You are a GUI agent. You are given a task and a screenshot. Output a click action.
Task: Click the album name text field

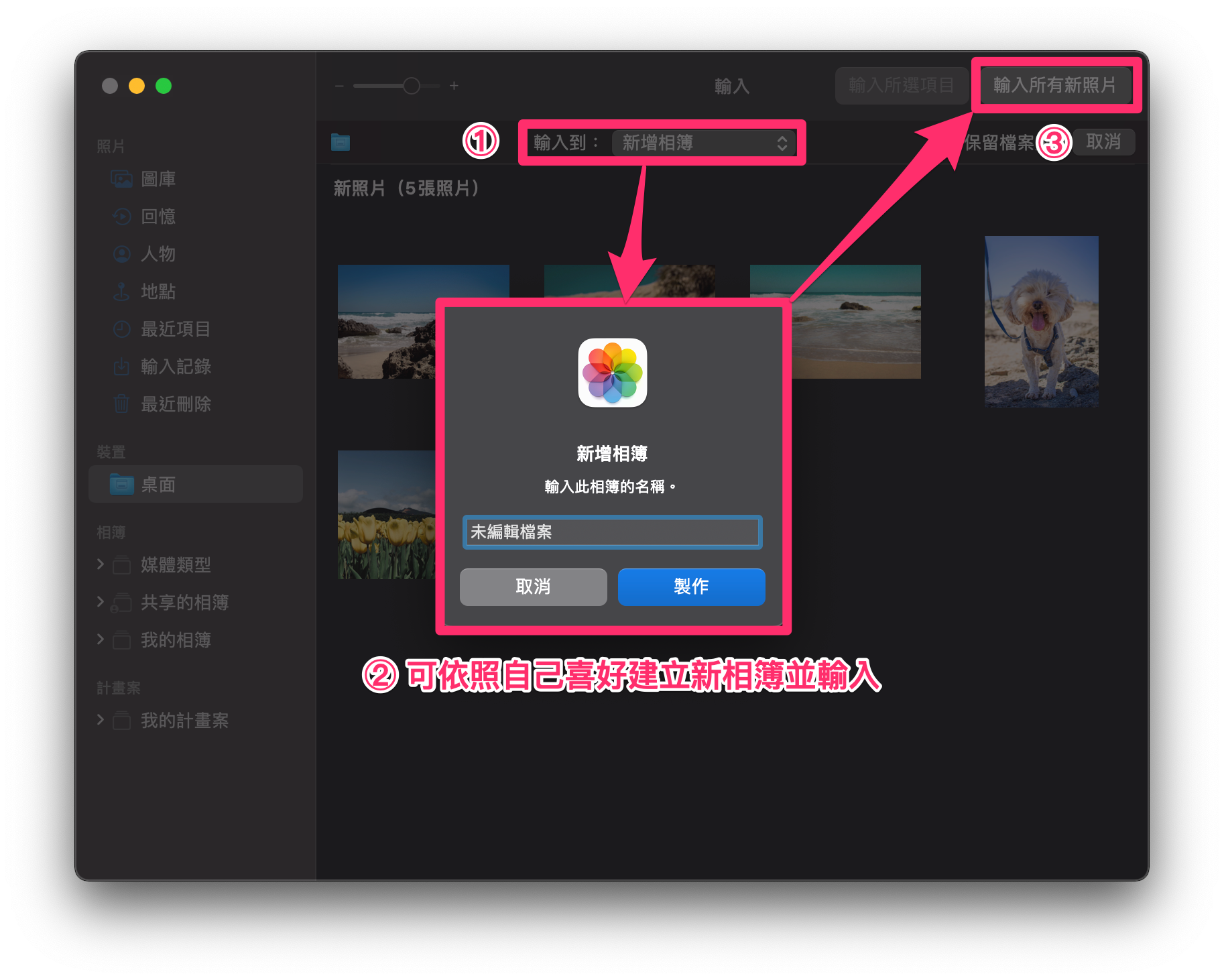pyautogui.click(x=612, y=532)
